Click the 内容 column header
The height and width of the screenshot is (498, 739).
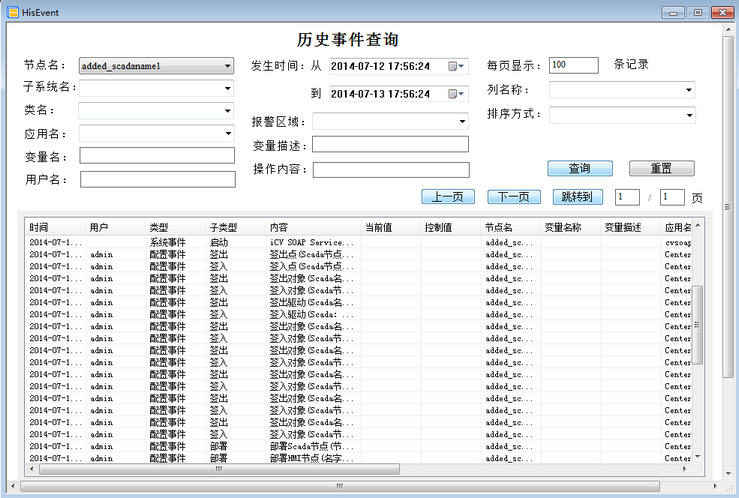pyautogui.click(x=313, y=228)
